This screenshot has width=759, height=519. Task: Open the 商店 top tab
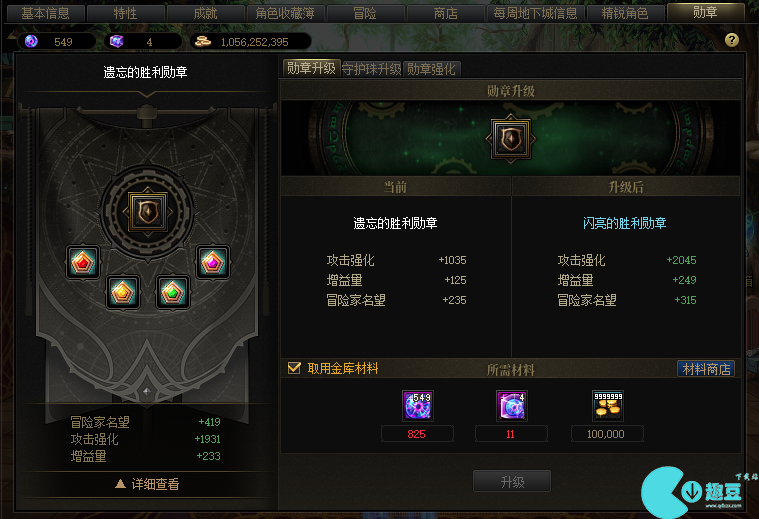[445, 13]
